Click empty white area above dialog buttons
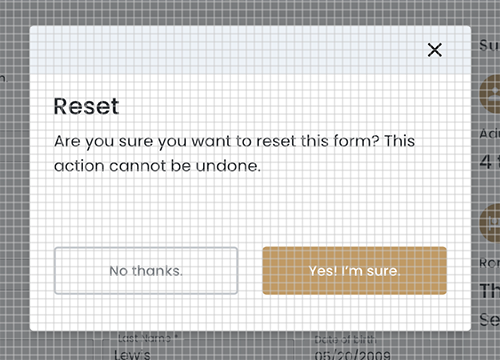500x360 pixels. pos(250,210)
